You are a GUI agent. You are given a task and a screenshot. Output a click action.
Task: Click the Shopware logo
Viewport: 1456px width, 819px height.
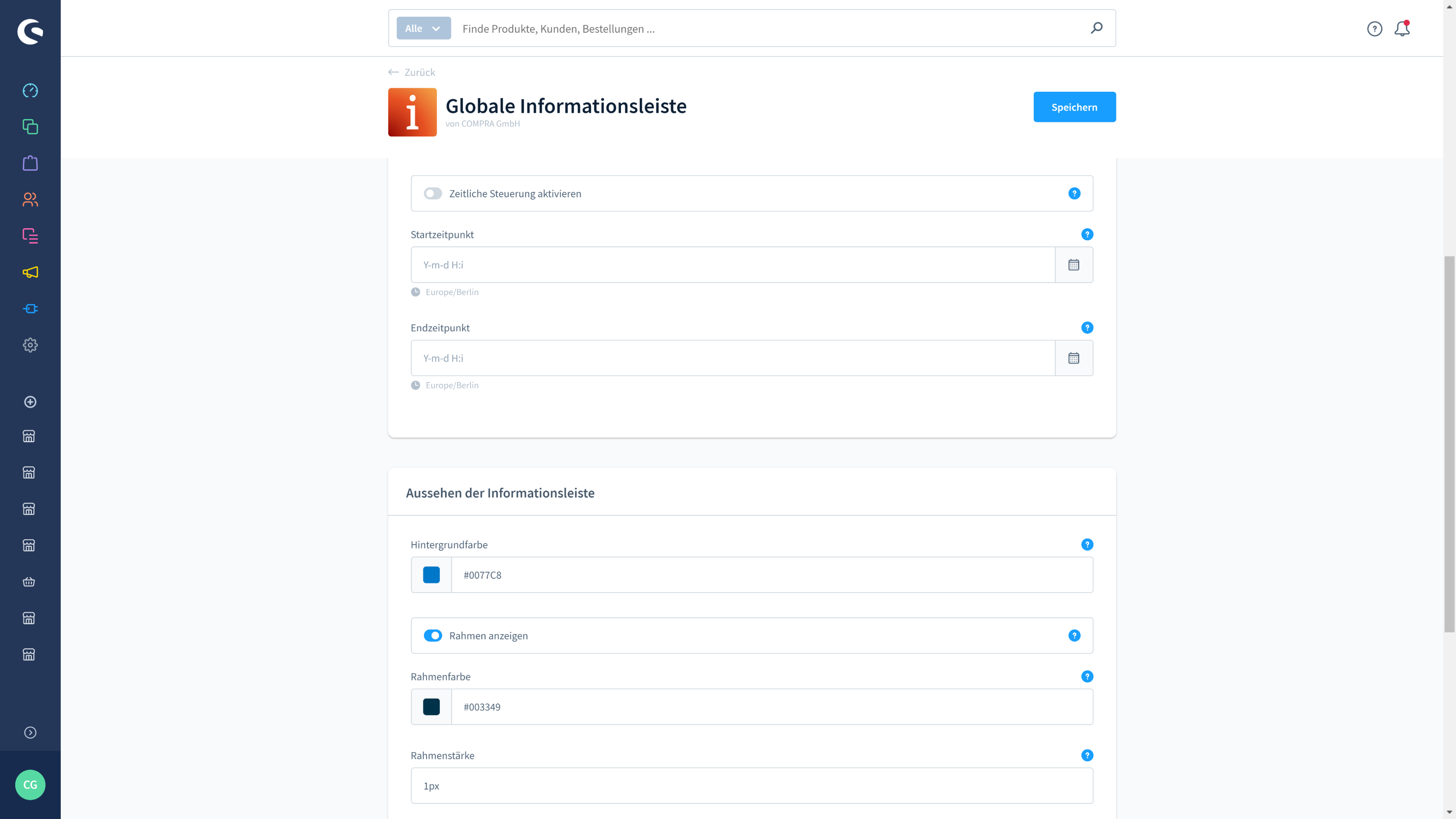pos(30,31)
